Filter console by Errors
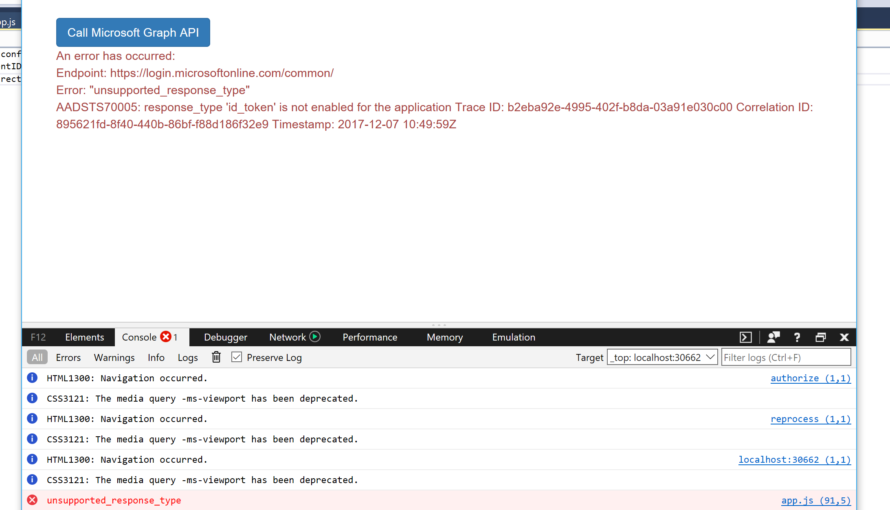The height and width of the screenshot is (510, 890). [x=68, y=357]
